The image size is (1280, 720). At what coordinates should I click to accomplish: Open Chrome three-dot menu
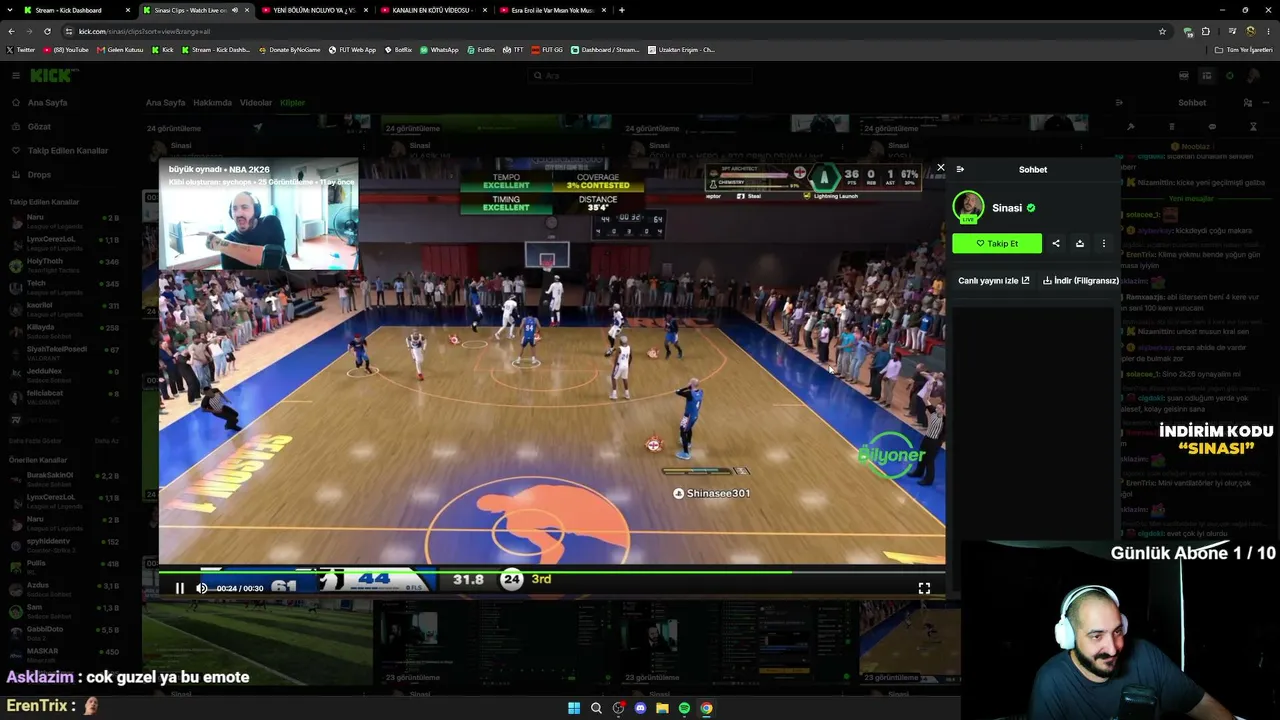point(1270,31)
